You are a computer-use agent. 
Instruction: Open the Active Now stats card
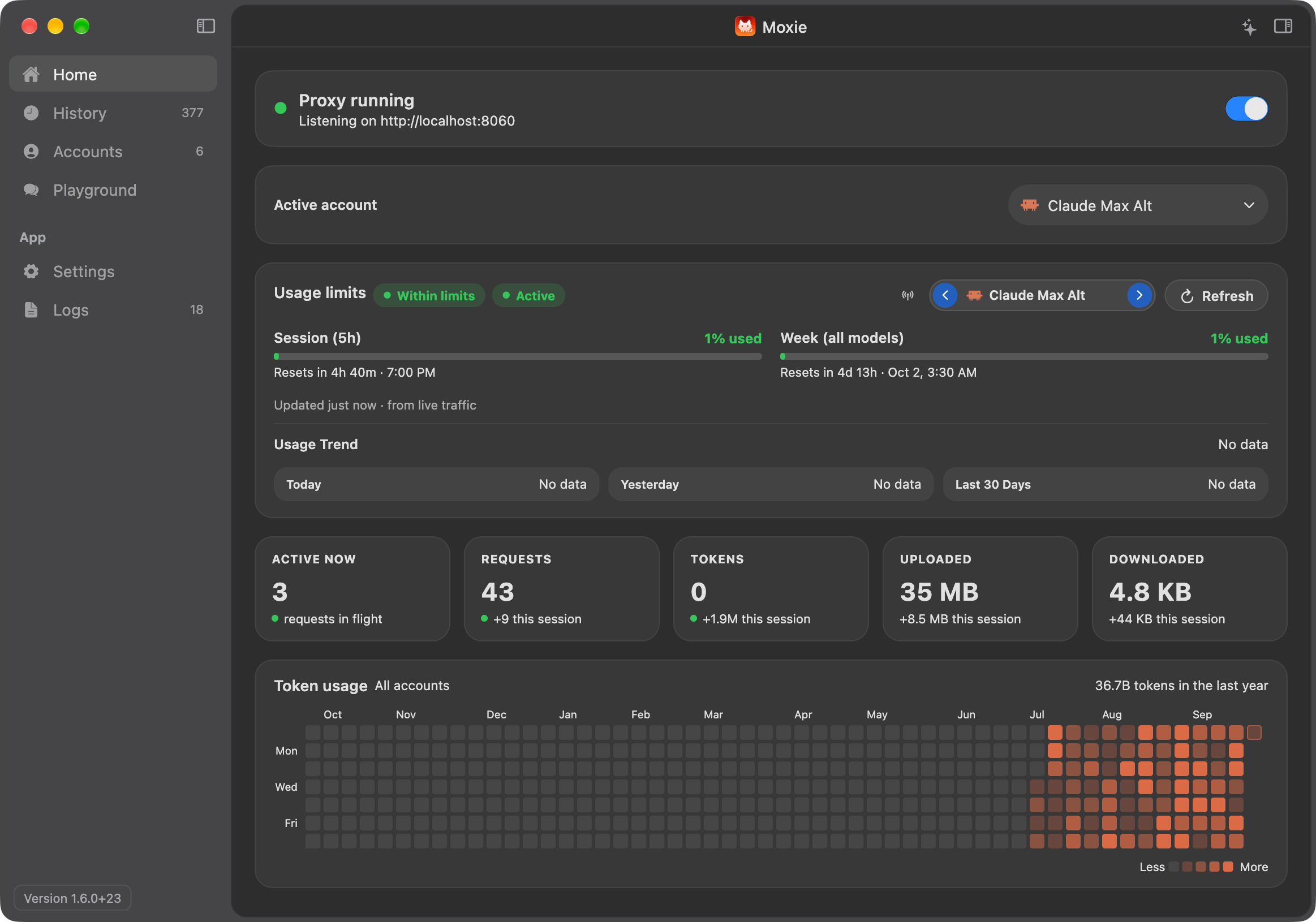click(x=352, y=588)
